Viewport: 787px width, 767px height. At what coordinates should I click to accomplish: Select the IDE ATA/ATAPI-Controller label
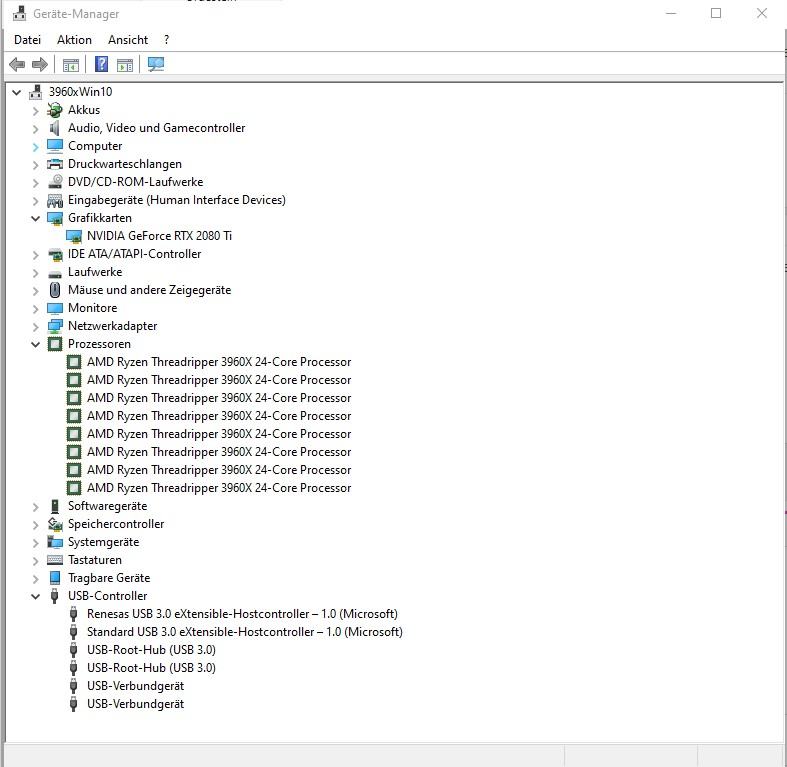coord(135,254)
